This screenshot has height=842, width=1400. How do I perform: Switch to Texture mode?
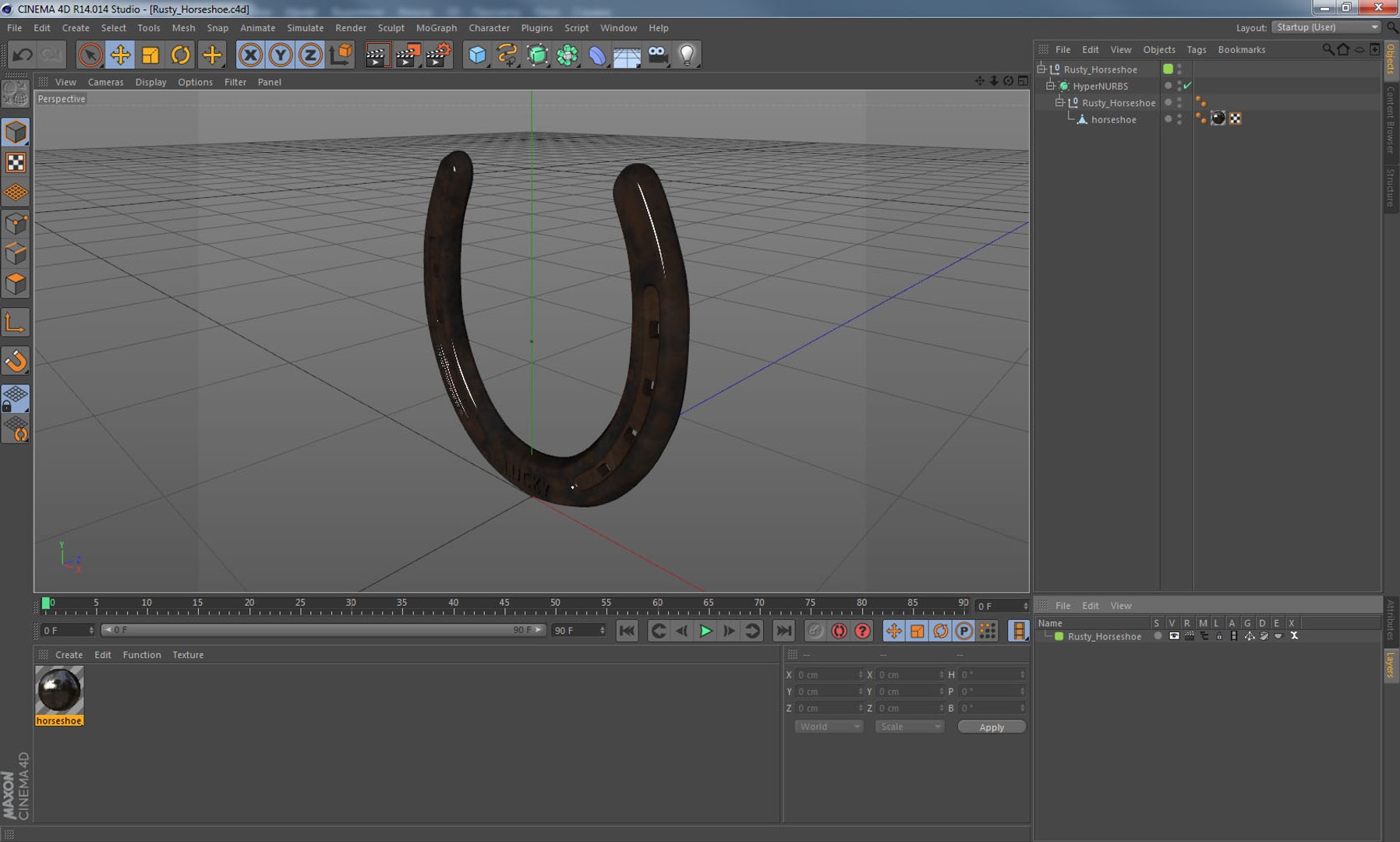point(16,162)
